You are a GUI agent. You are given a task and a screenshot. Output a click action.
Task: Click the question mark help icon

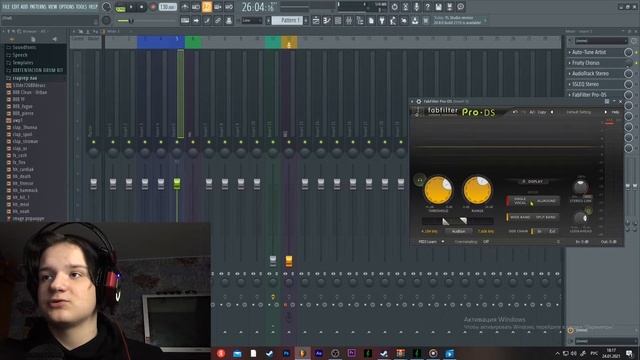[427, 7]
